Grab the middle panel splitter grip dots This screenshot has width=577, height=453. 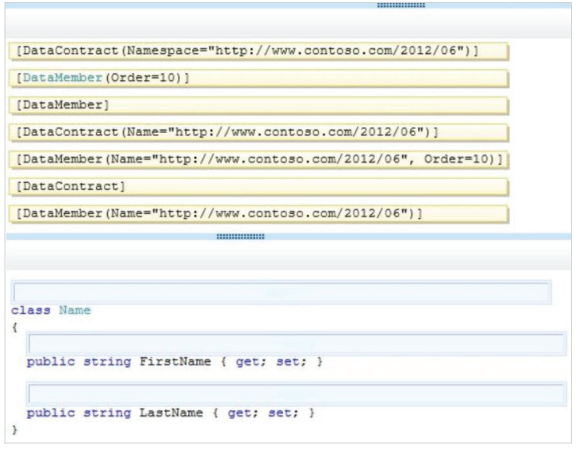(x=240, y=236)
